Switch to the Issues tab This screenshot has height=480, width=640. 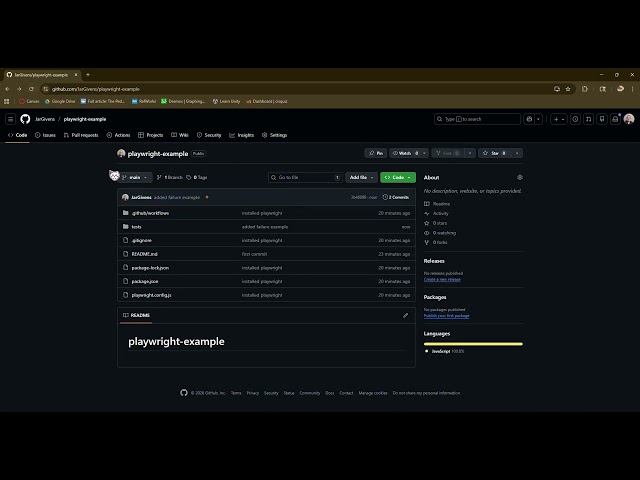pos(45,135)
